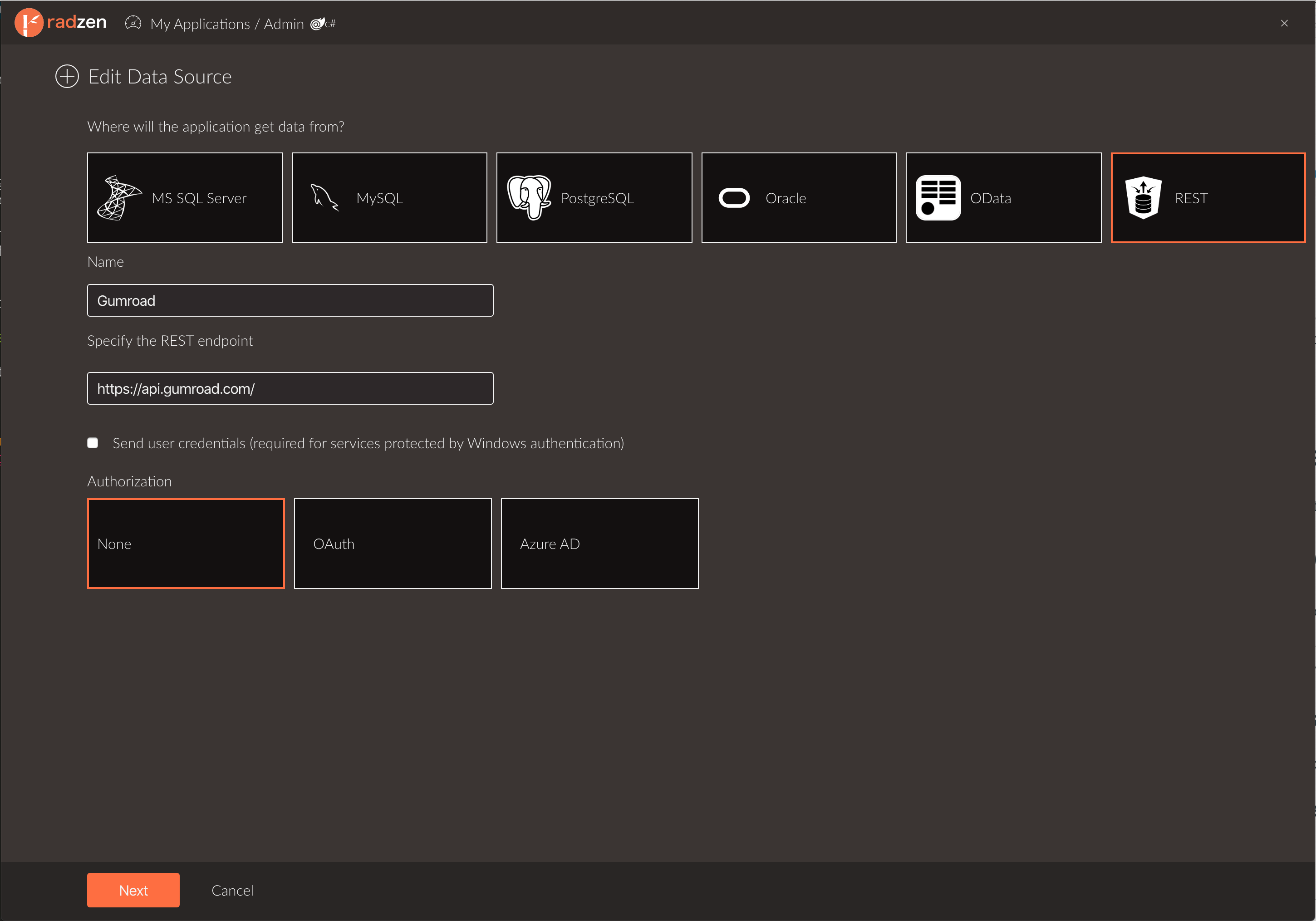
Task: Click the Radzen logo icon
Action: pyautogui.click(x=29, y=23)
